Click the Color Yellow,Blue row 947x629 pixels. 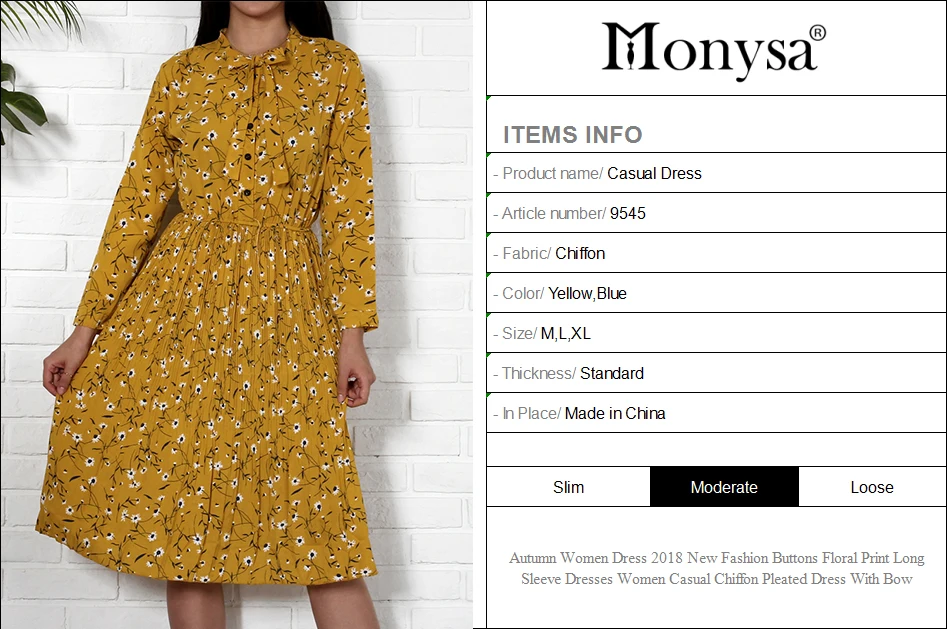[716, 293]
